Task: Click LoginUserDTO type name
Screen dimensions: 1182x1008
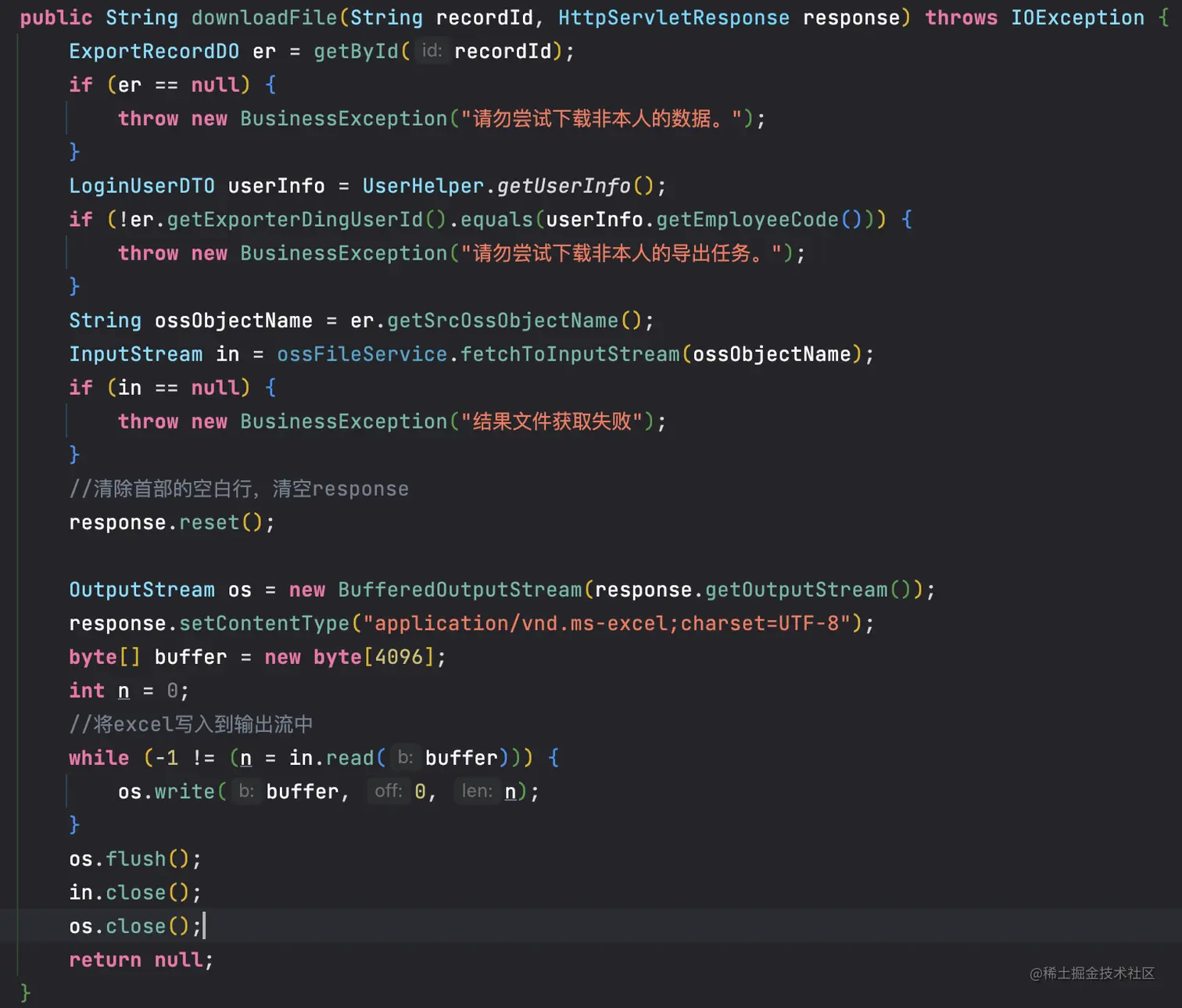Action: pos(141,185)
